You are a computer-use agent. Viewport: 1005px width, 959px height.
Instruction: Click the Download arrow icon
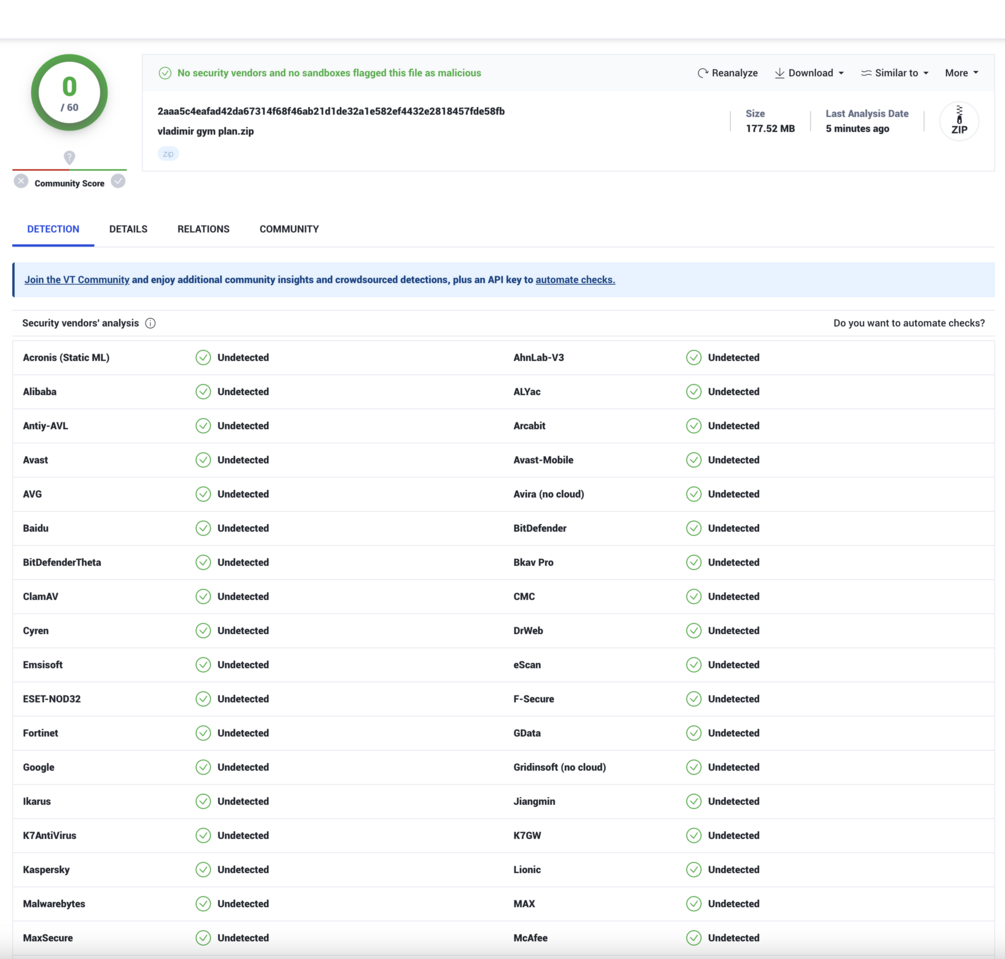click(779, 73)
